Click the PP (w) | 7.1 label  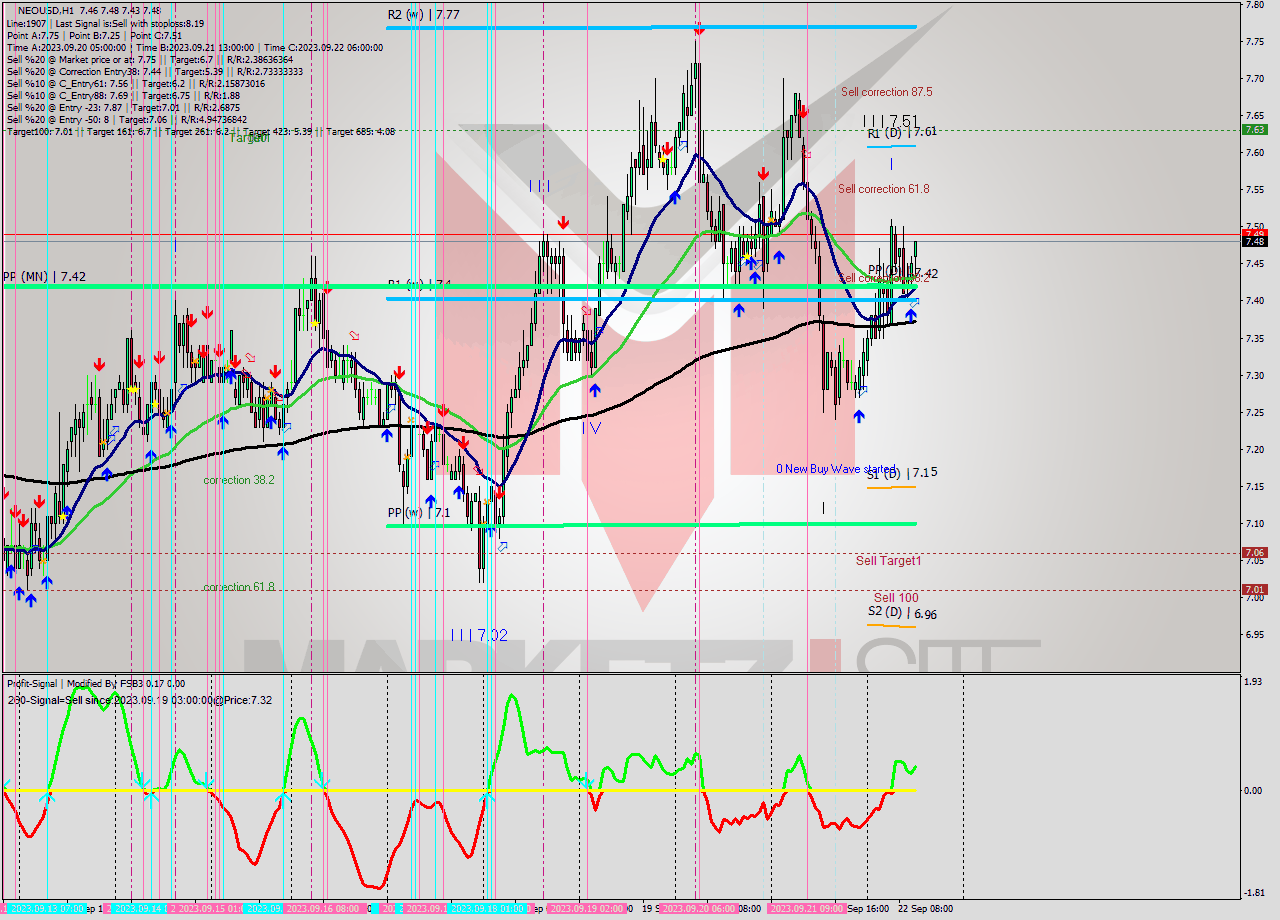(419, 513)
